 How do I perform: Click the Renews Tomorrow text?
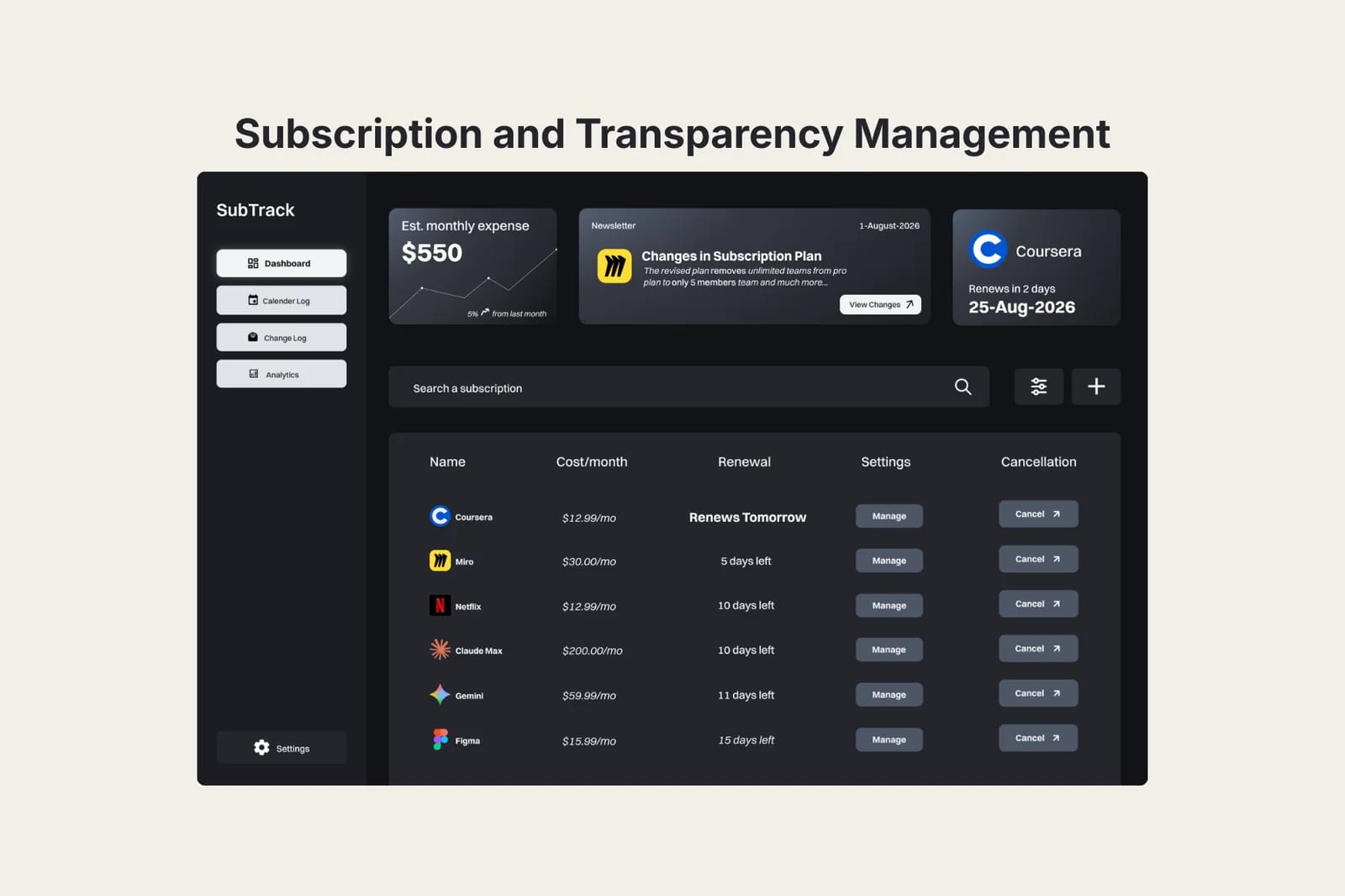pos(747,517)
